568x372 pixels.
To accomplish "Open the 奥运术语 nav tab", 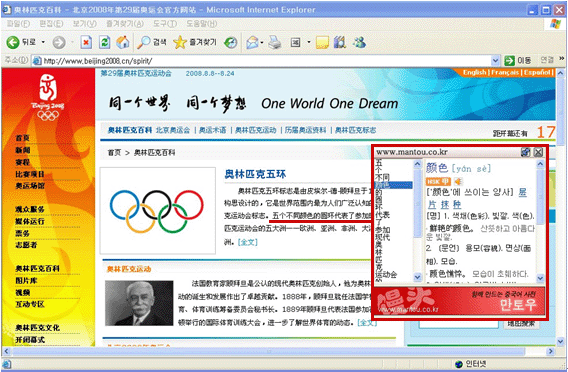I will [x=212, y=130].
